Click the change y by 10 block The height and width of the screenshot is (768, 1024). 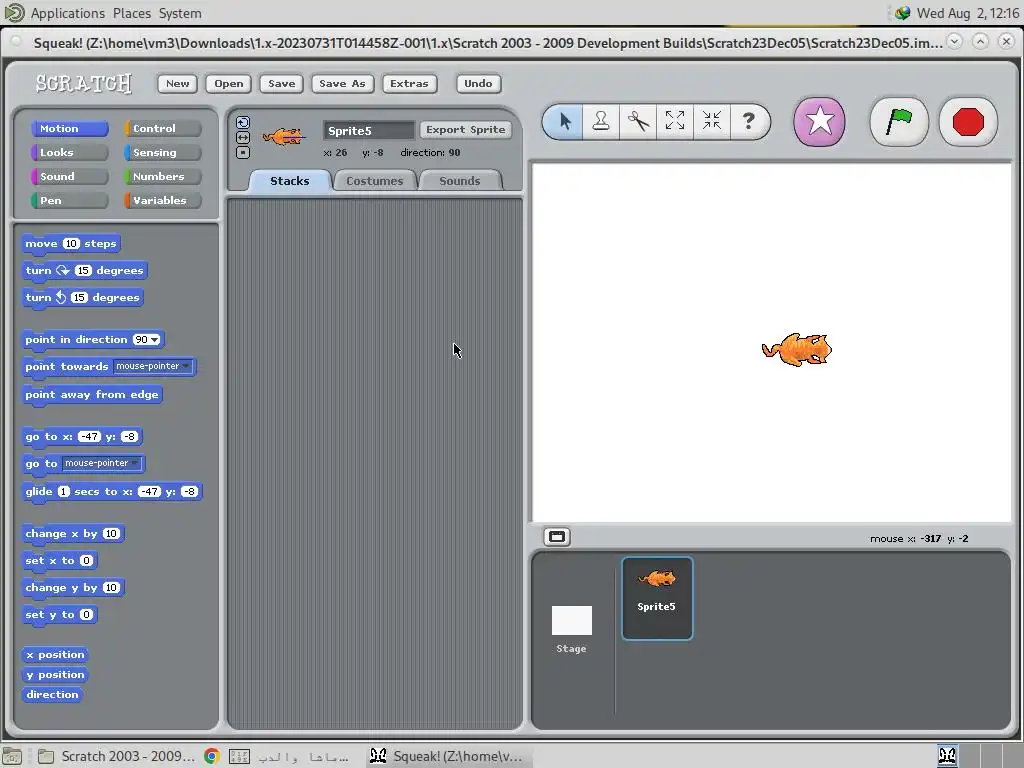pos(72,588)
